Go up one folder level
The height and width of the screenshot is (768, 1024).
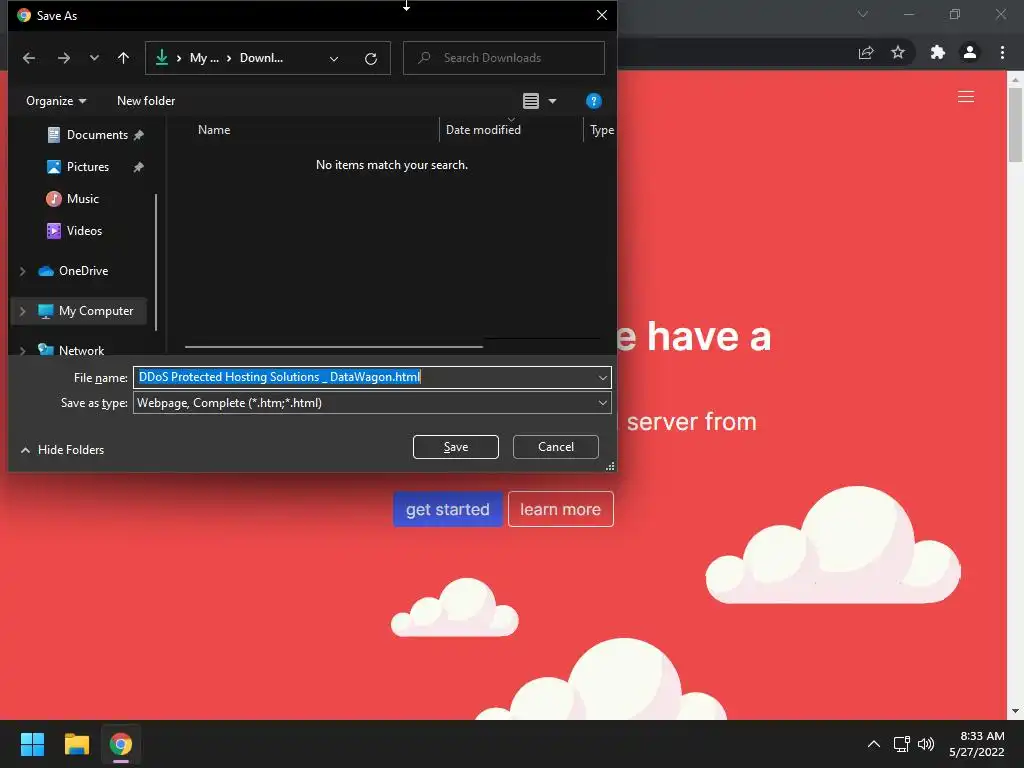pos(123,58)
